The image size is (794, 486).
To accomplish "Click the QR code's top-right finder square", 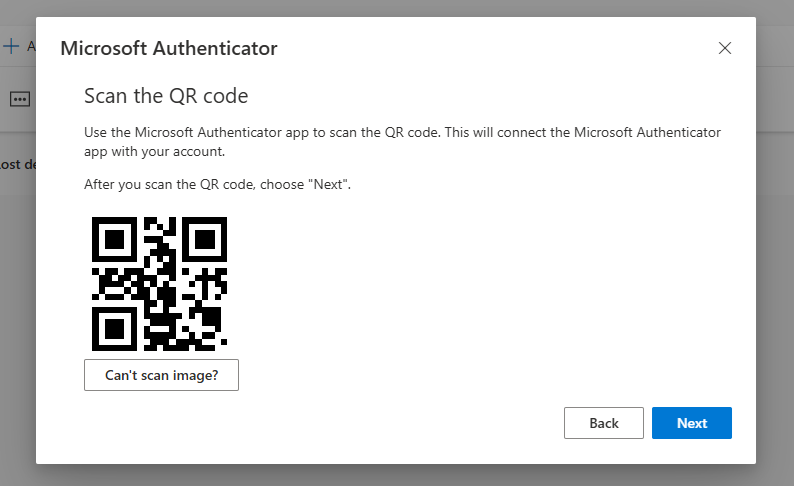I will coord(205,239).
